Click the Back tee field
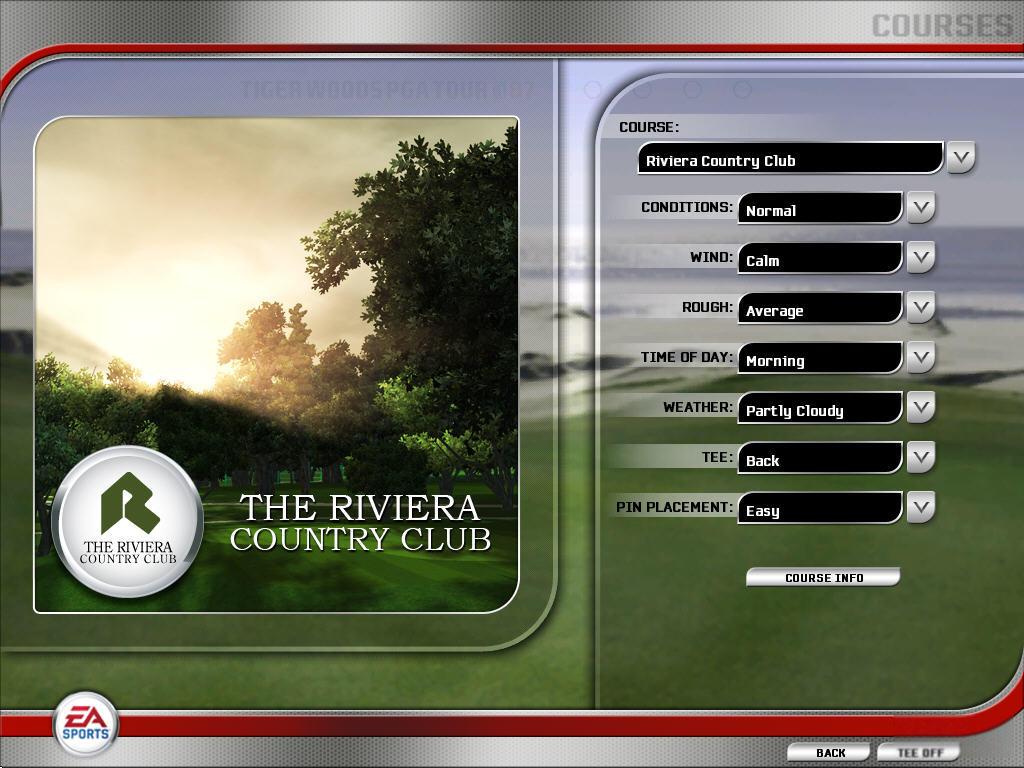1024x768 pixels. (x=820, y=458)
